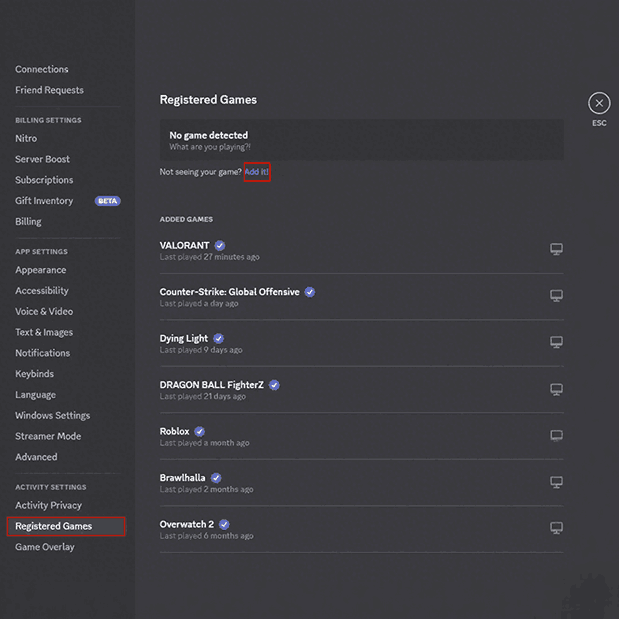The height and width of the screenshot is (619, 619).
Task: Toggle overlay monitor icon for VALORANT
Action: tap(556, 249)
